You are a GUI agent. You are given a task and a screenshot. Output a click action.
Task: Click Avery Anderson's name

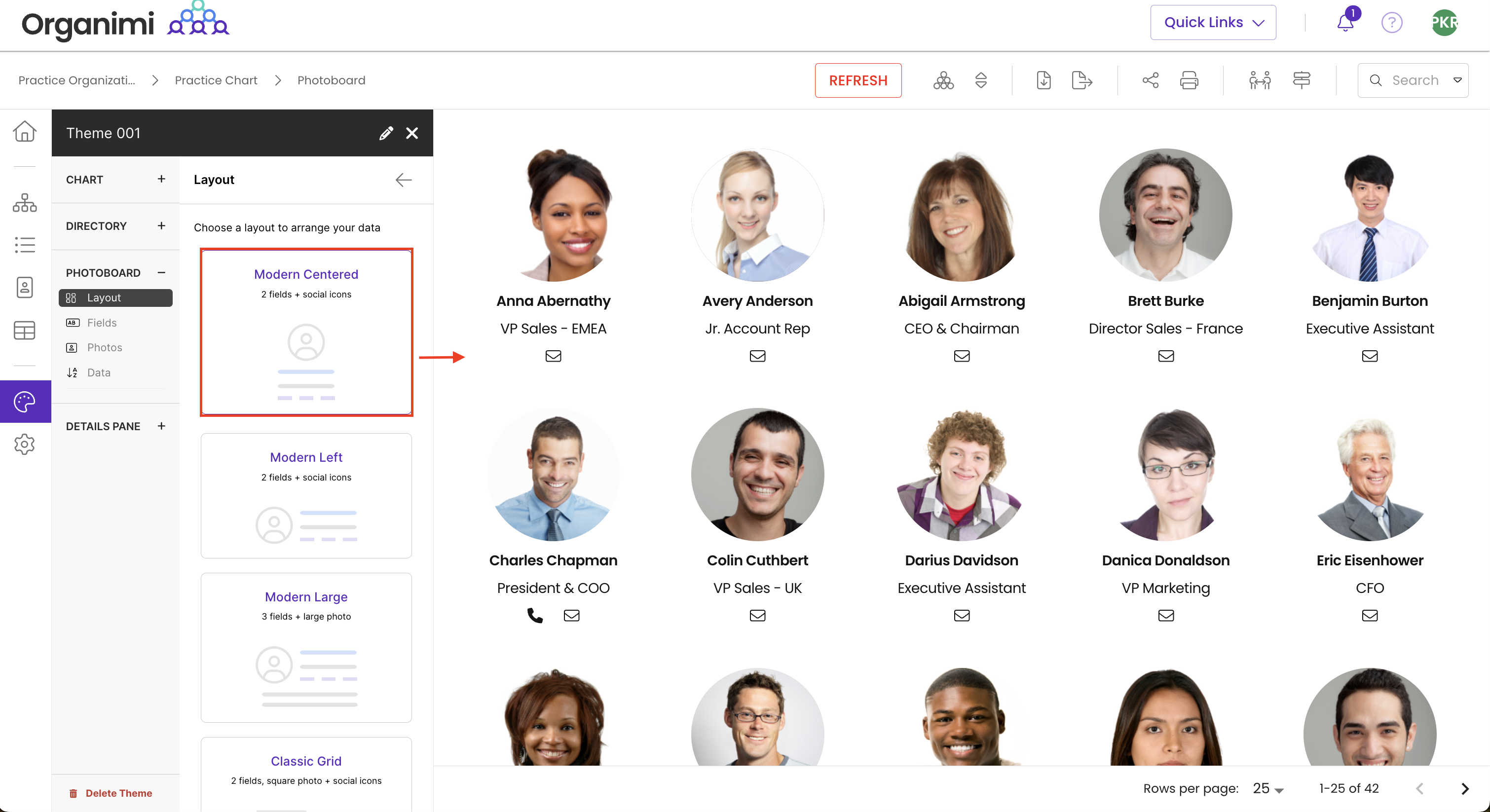[x=757, y=301]
